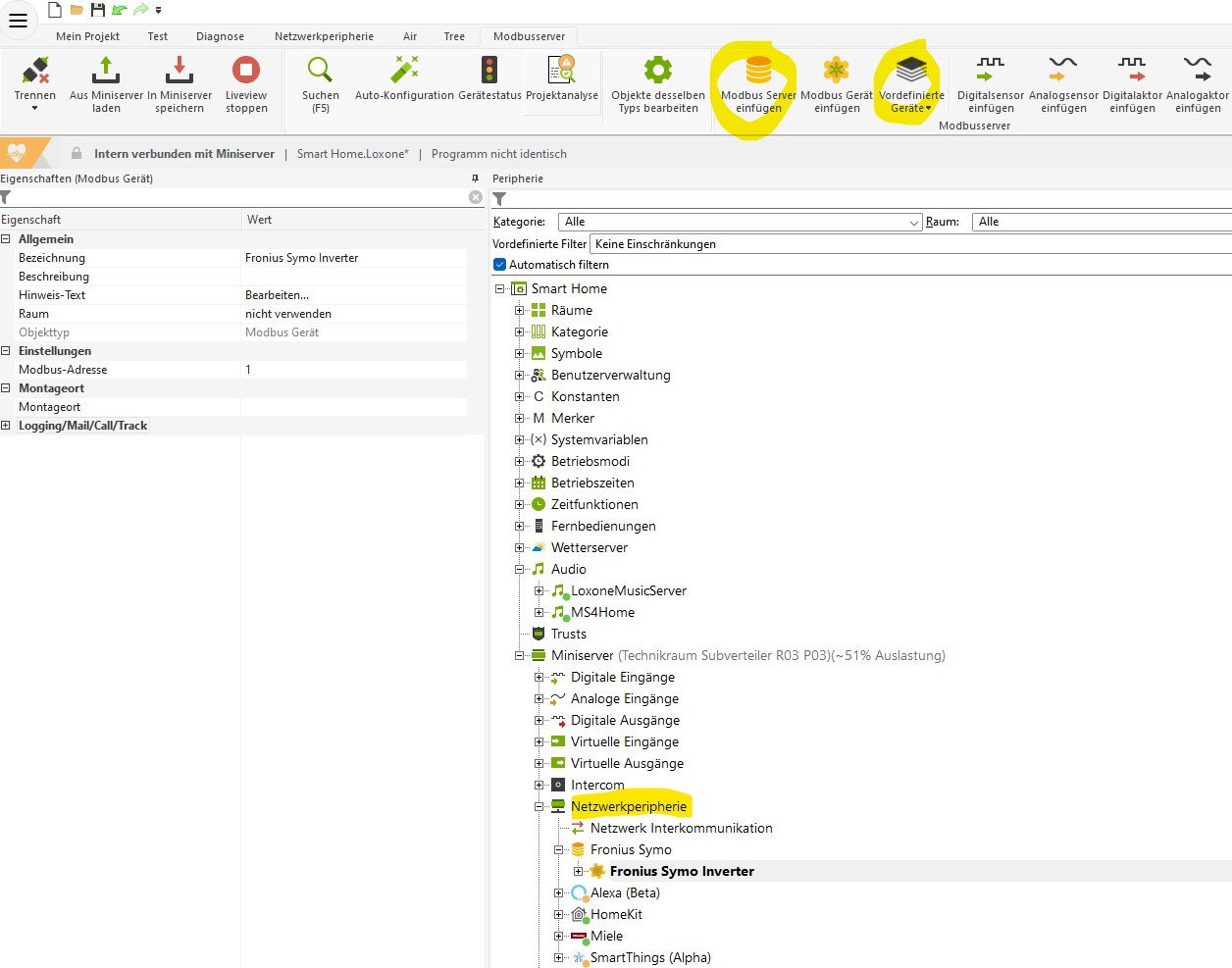
Task: Click the Trennen disconnect icon
Action: 35,71
